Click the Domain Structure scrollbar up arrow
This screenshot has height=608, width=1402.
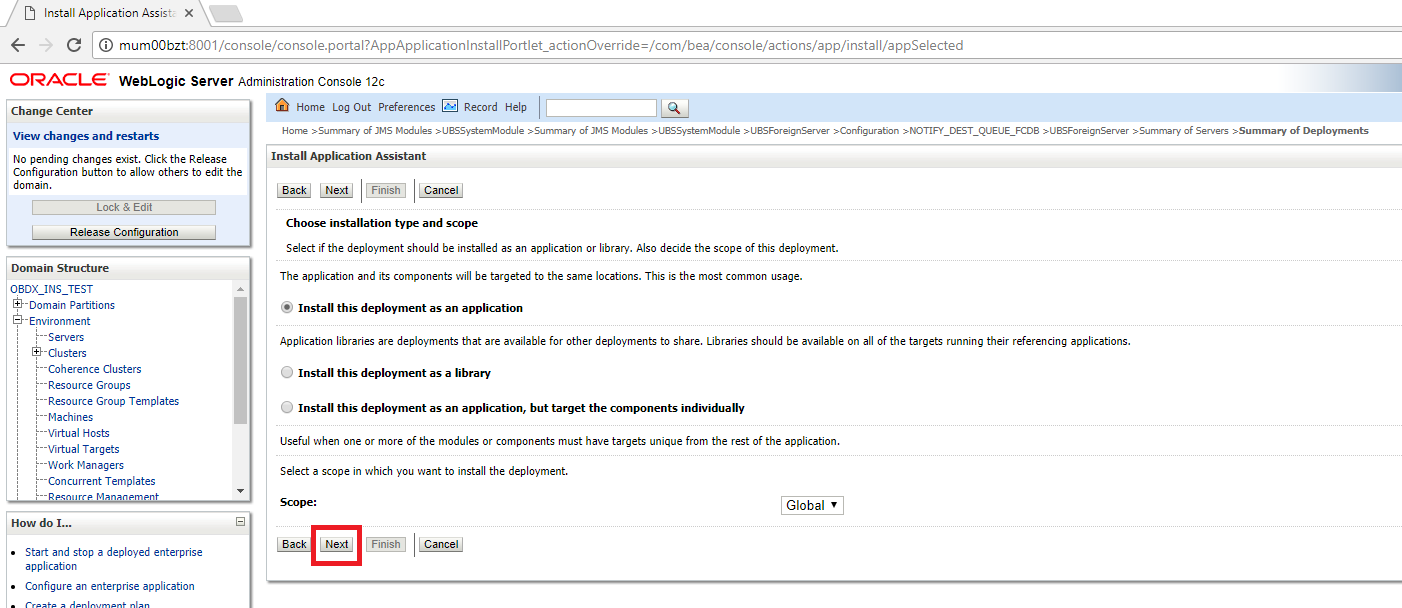coord(240,289)
